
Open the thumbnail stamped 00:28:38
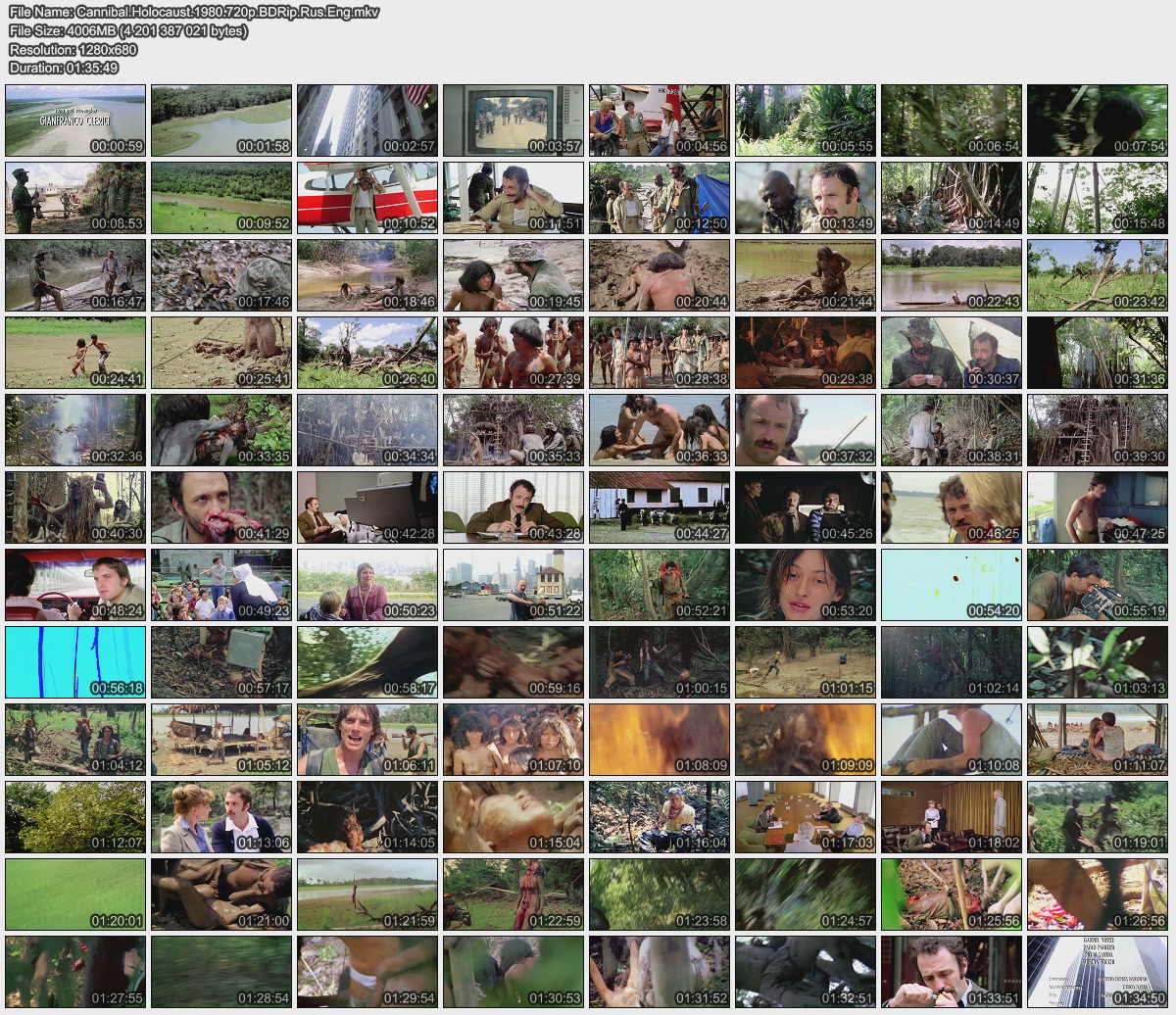point(660,353)
